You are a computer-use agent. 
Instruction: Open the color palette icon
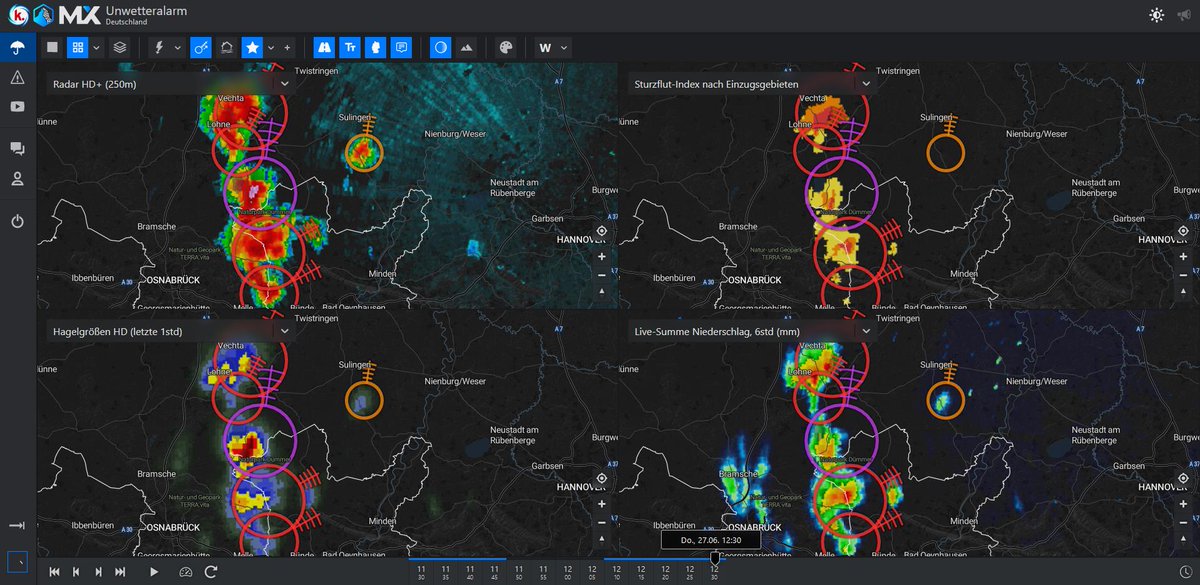point(505,46)
